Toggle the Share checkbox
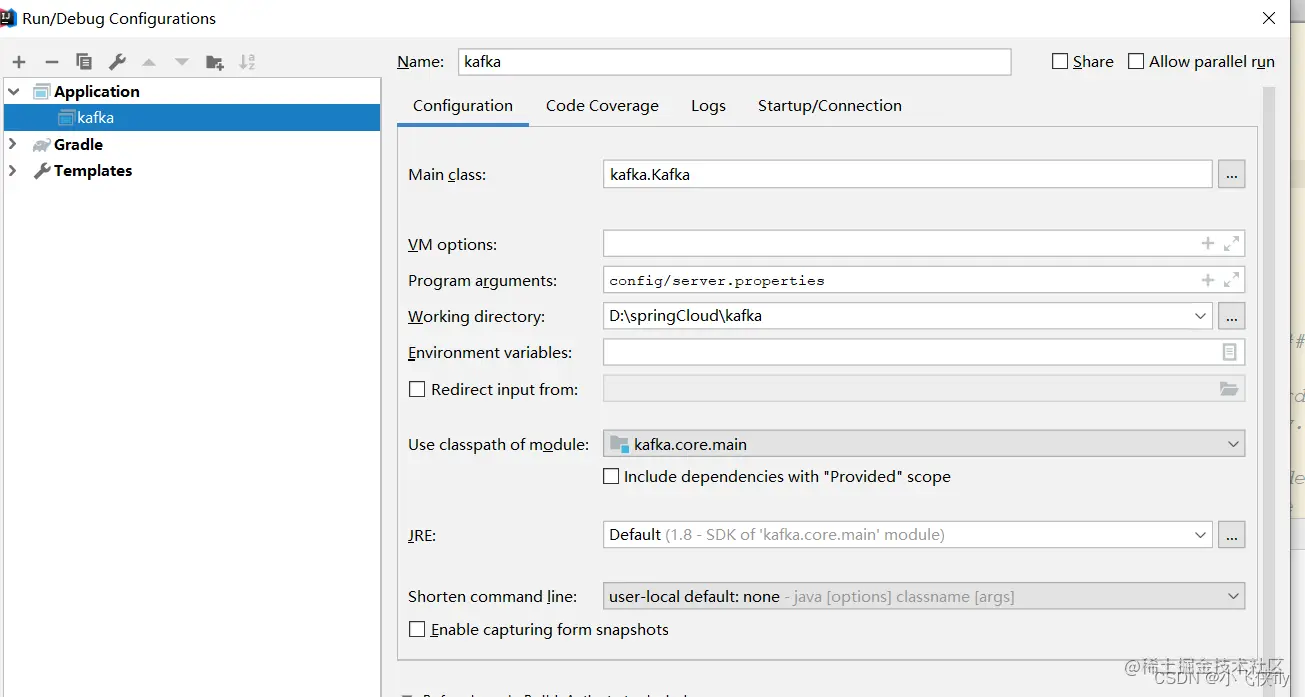Image resolution: width=1305 pixels, height=697 pixels. point(1060,61)
